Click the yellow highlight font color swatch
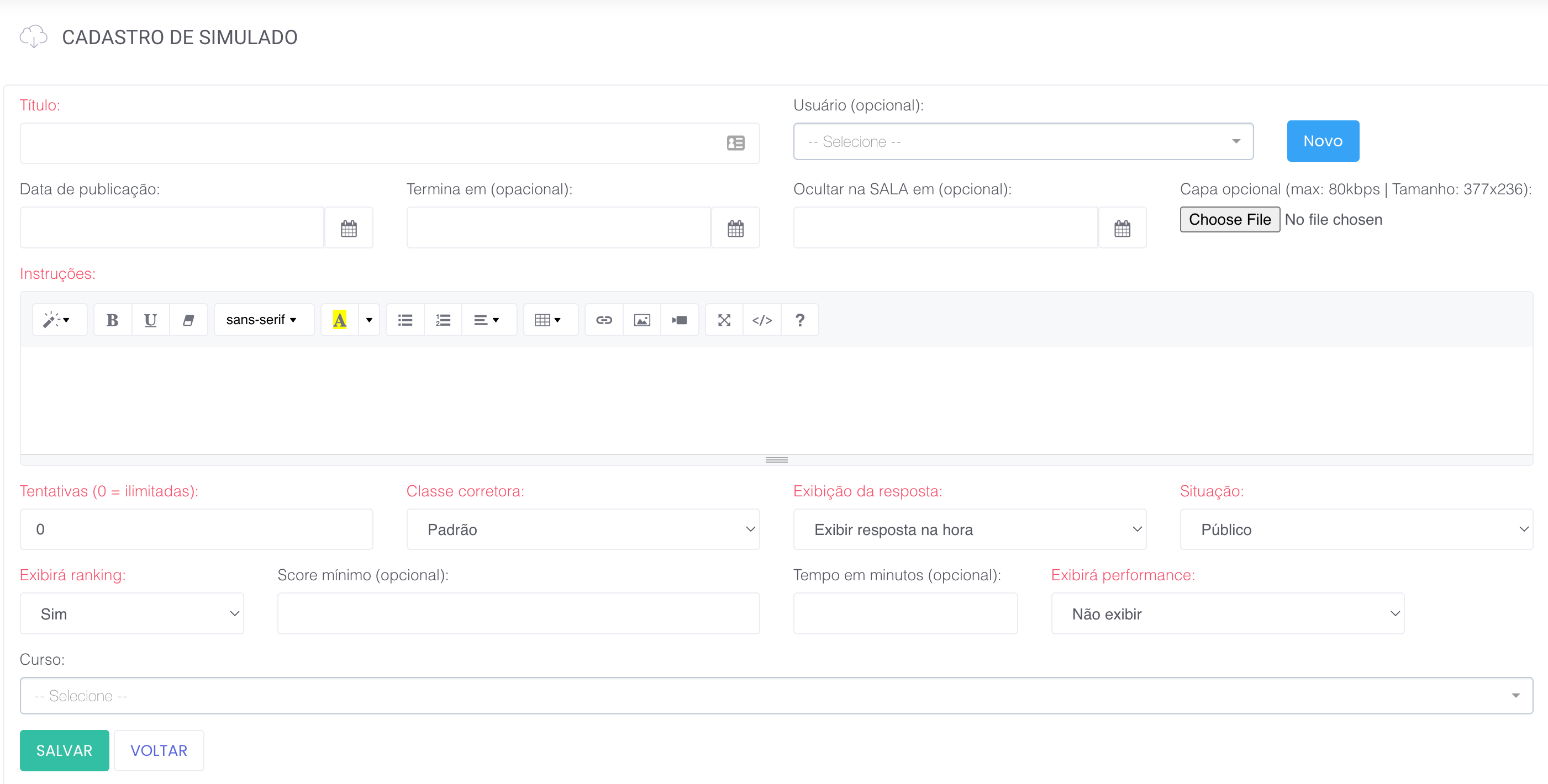This screenshot has width=1548, height=784. coord(340,320)
